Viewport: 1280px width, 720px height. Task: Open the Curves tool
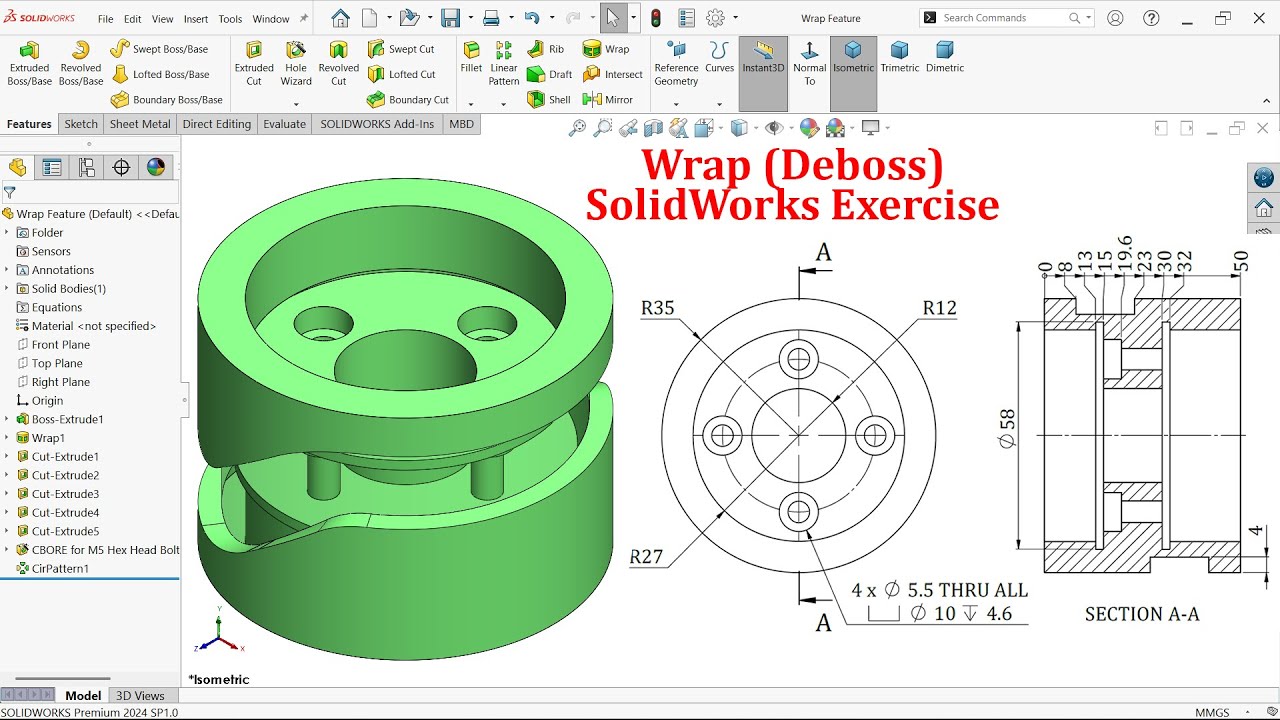(719, 58)
